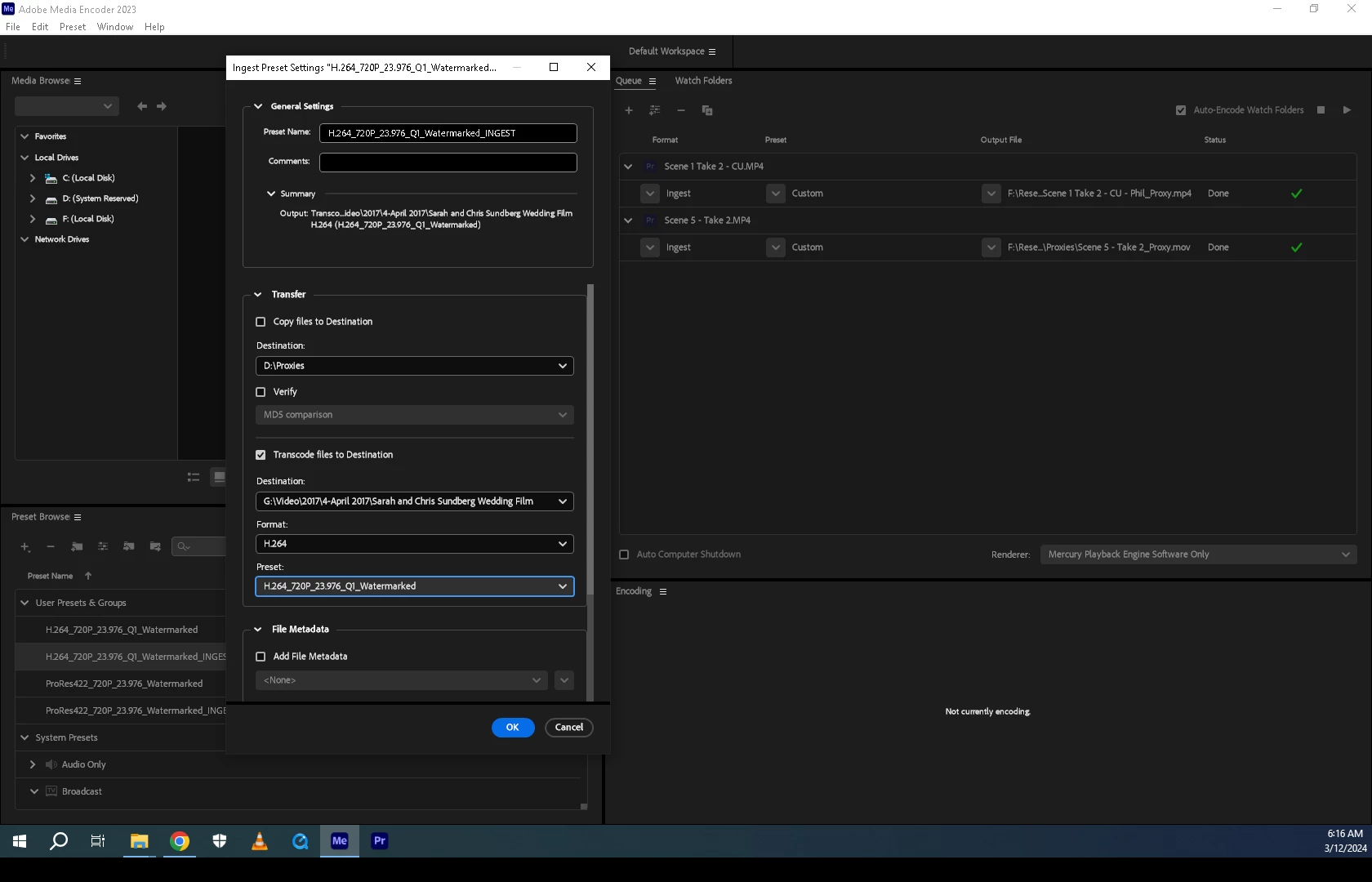Enable Copy files to Destination checkbox

pos(261,322)
